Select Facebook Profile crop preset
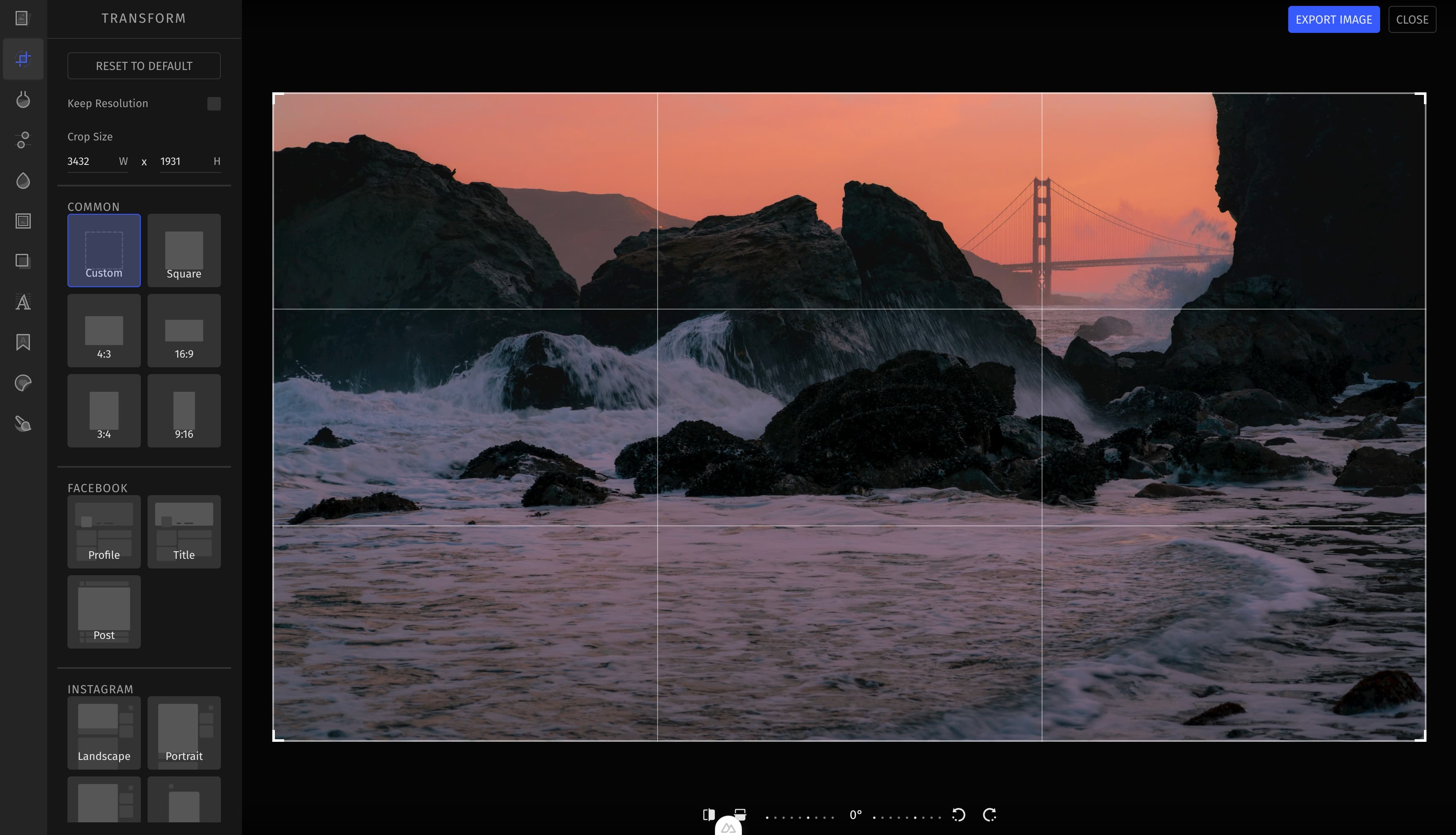Screen dimensions: 1456x835 [104, 532]
